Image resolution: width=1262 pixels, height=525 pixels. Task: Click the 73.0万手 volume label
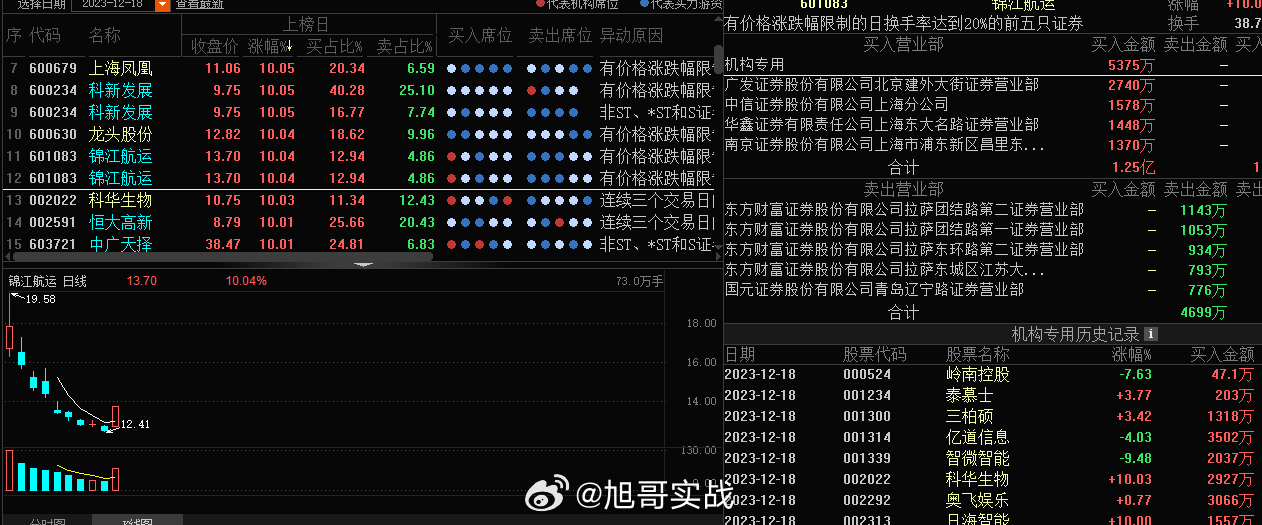pos(640,281)
